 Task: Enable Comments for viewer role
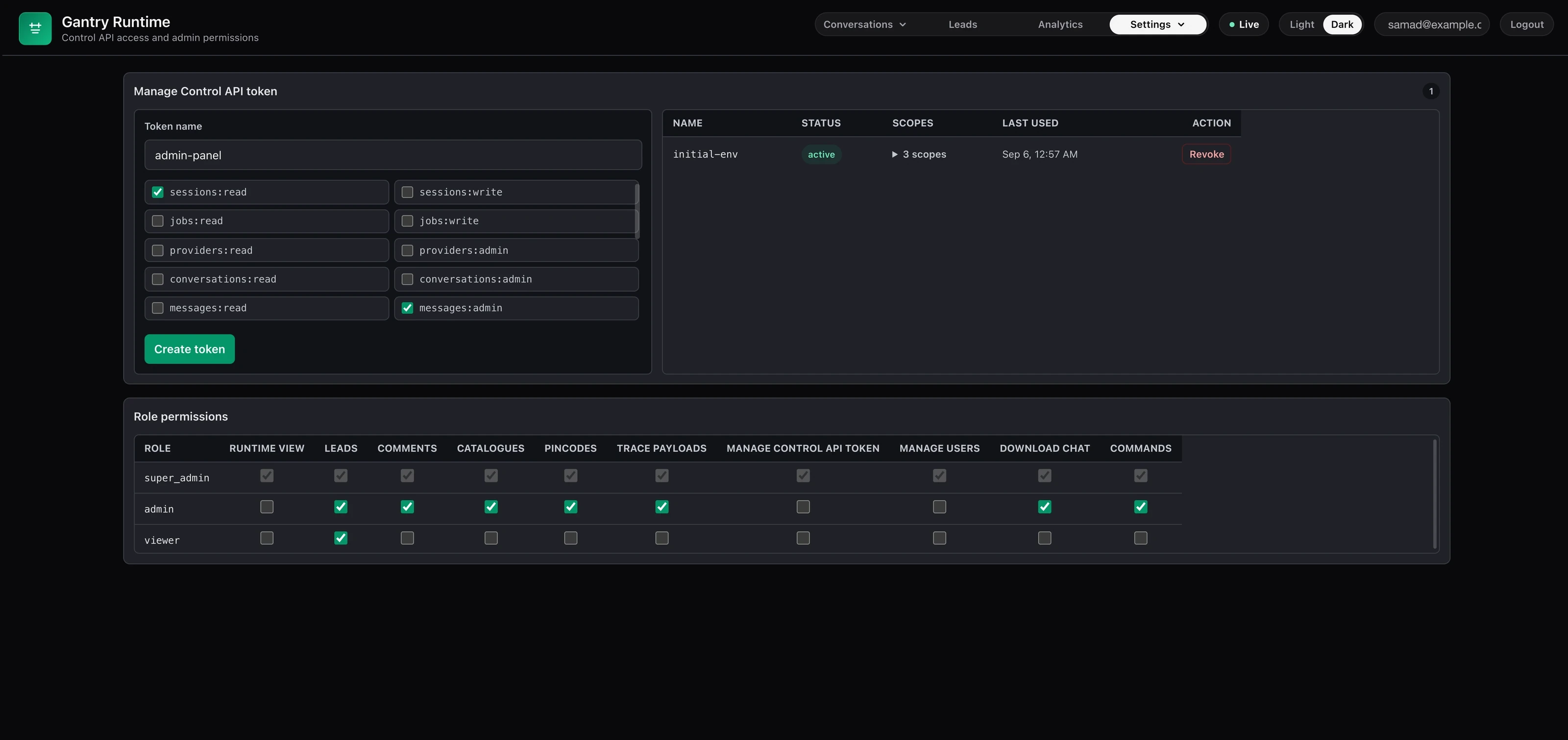pyautogui.click(x=407, y=538)
